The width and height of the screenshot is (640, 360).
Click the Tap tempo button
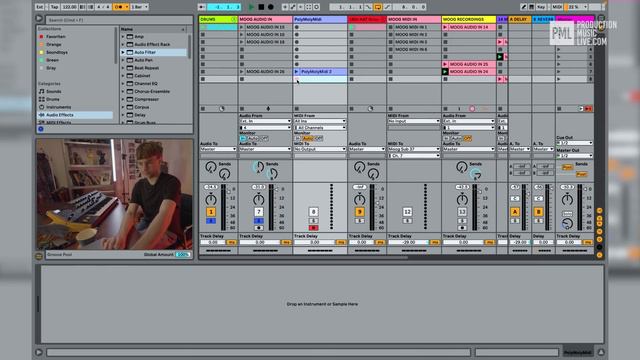tap(54, 7)
